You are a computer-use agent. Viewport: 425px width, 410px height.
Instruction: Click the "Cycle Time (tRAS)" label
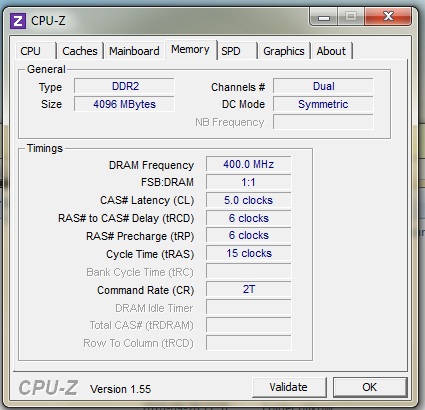coord(150,254)
